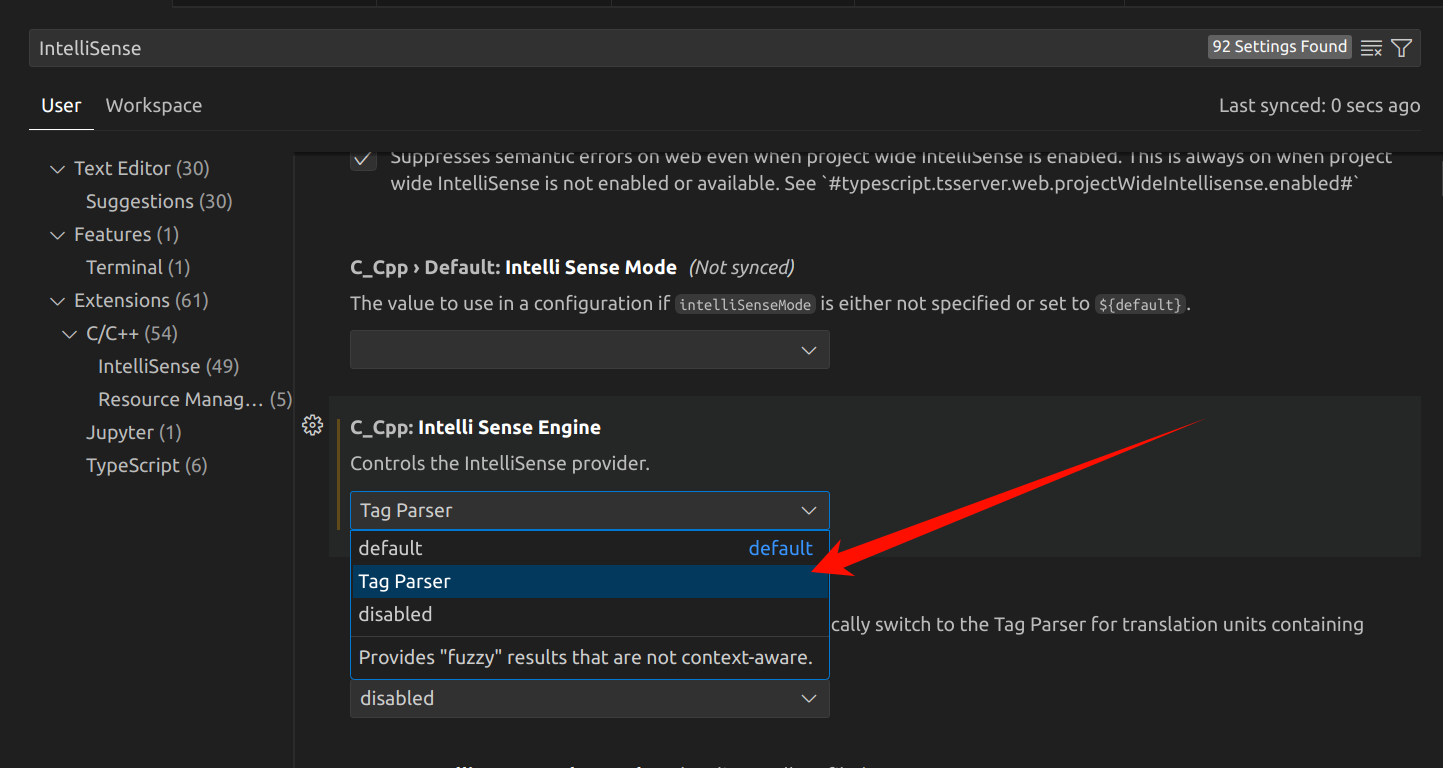Go to TypeScript settings category
The image size is (1443, 768).
pyautogui.click(x=146, y=465)
